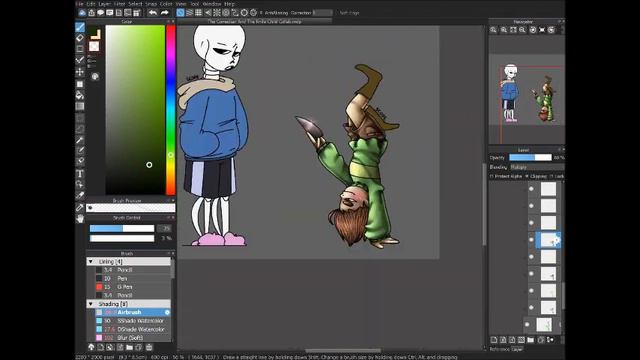Open the Window menu
This screenshot has height=360, width=640.
(212, 4)
